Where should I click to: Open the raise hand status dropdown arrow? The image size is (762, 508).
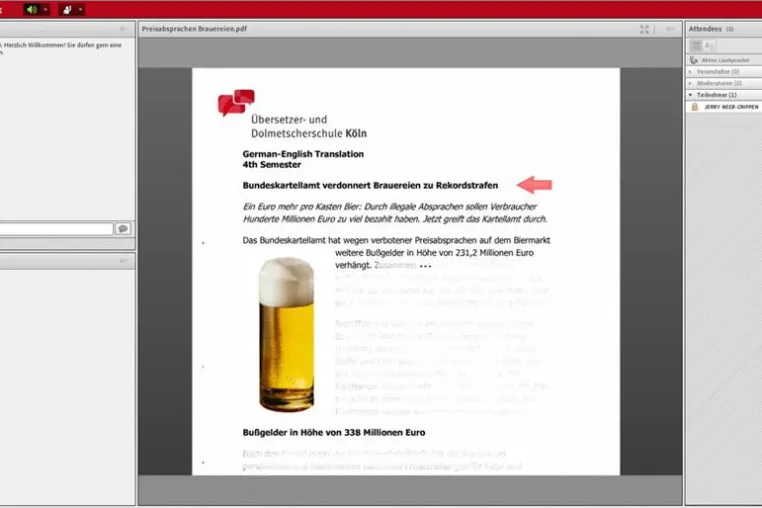pyautogui.click(x=80, y=9)
